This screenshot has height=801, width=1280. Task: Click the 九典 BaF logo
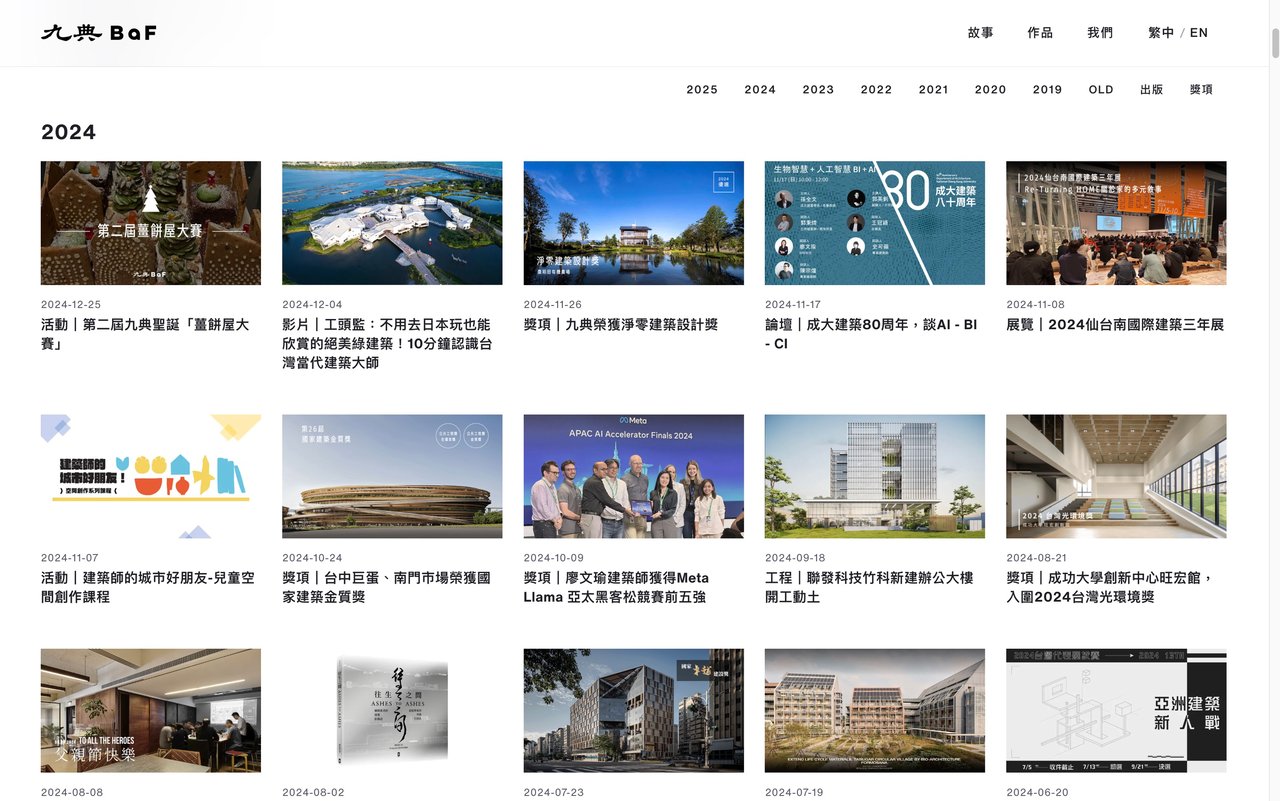click(x=99, y=33)
